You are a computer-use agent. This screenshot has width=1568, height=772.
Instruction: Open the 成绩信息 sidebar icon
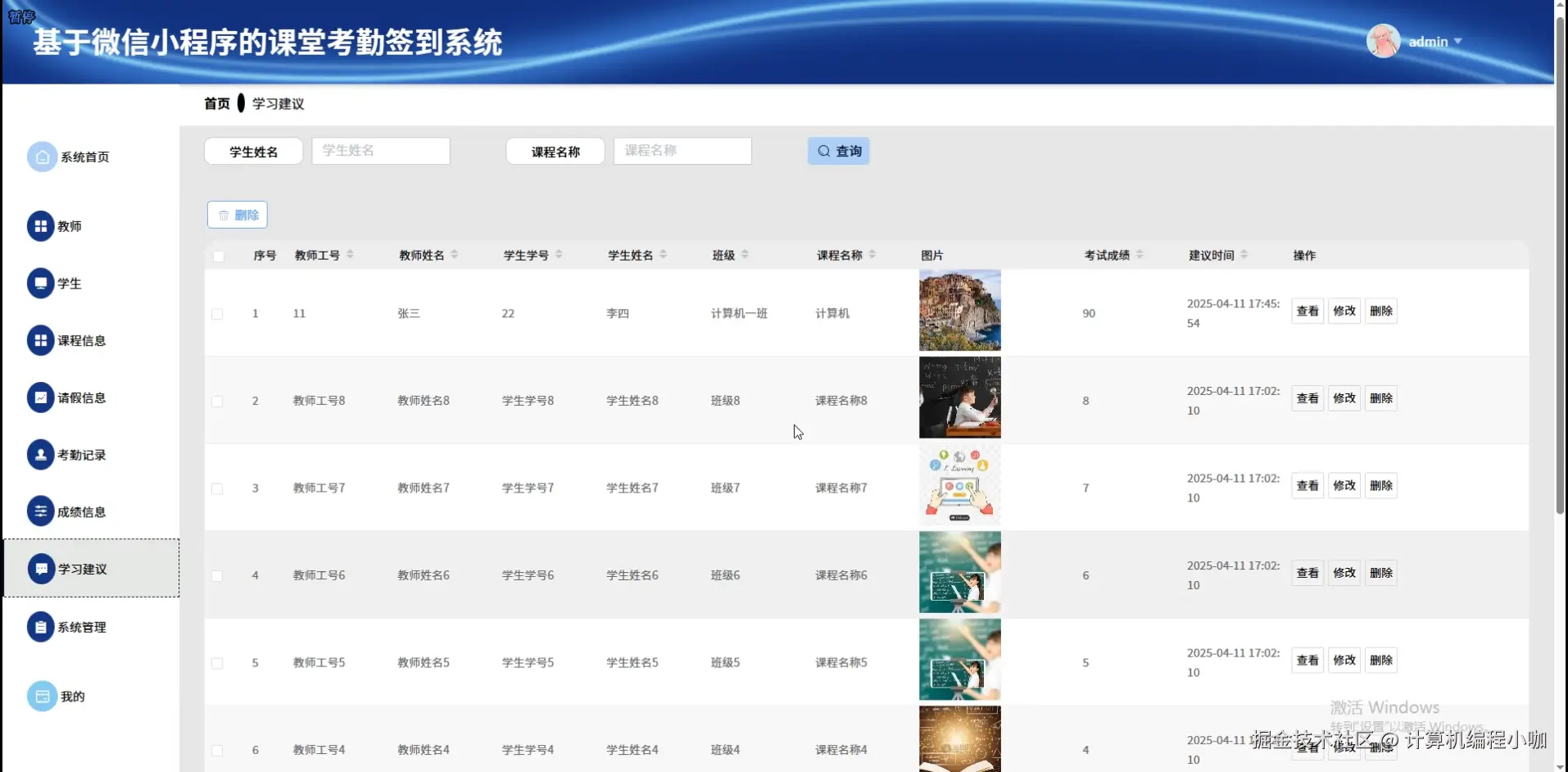click(x=42, y=511)
